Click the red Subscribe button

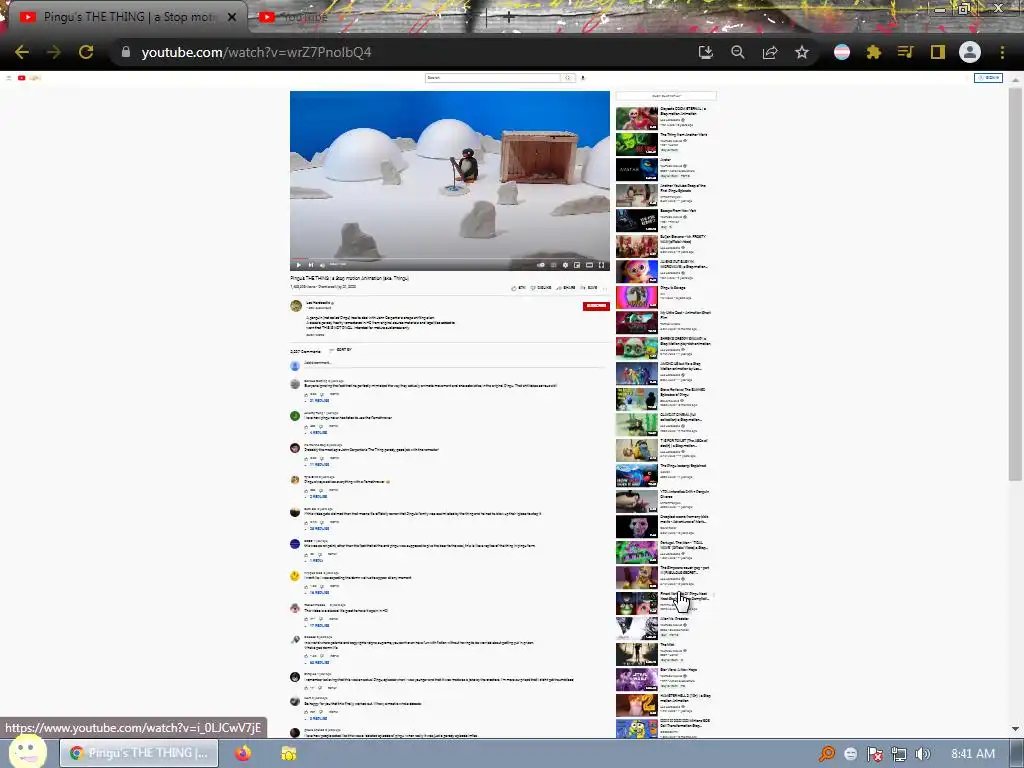point(596,306)
